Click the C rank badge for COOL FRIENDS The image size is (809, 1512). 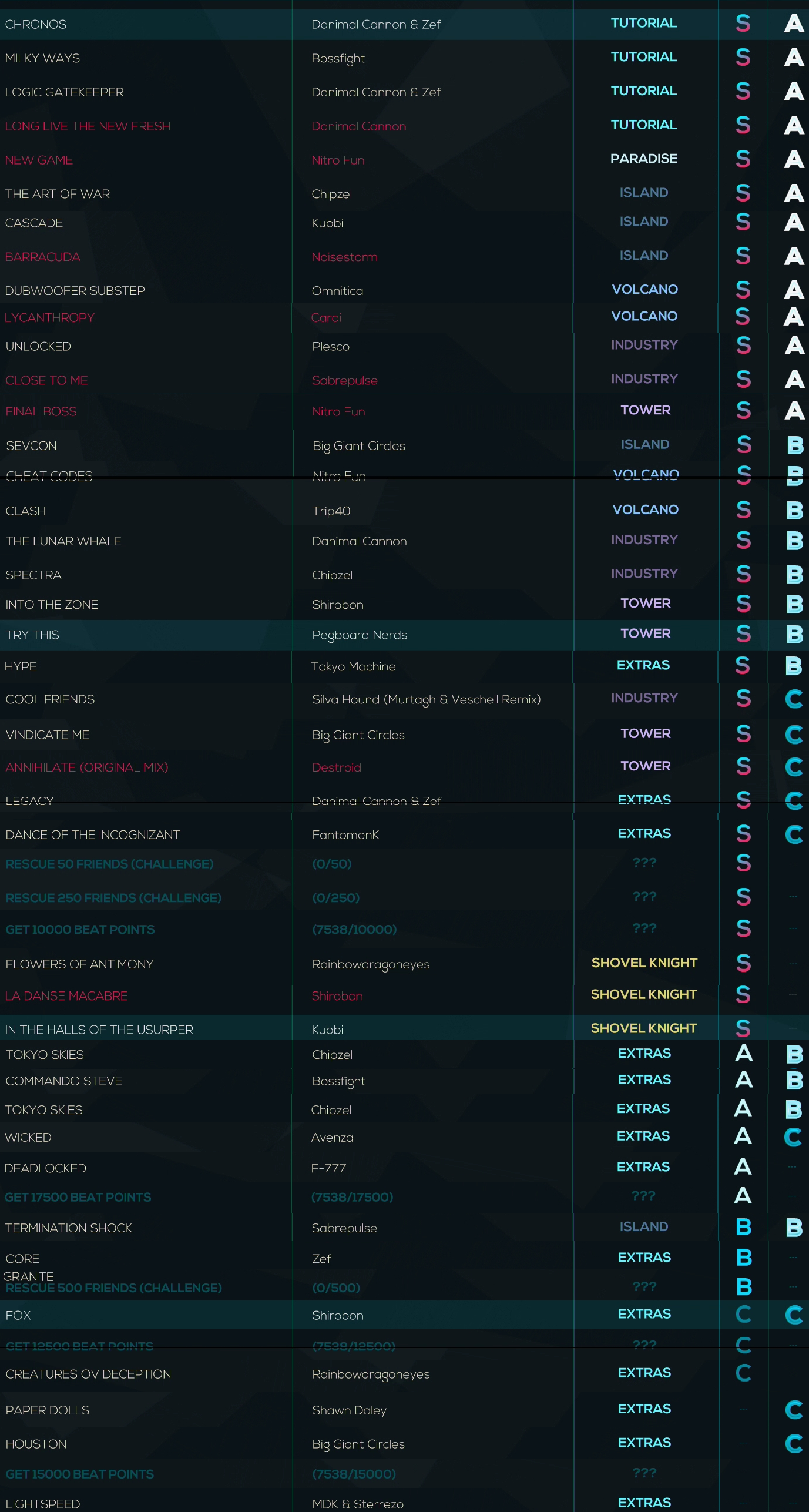[794, 699]
